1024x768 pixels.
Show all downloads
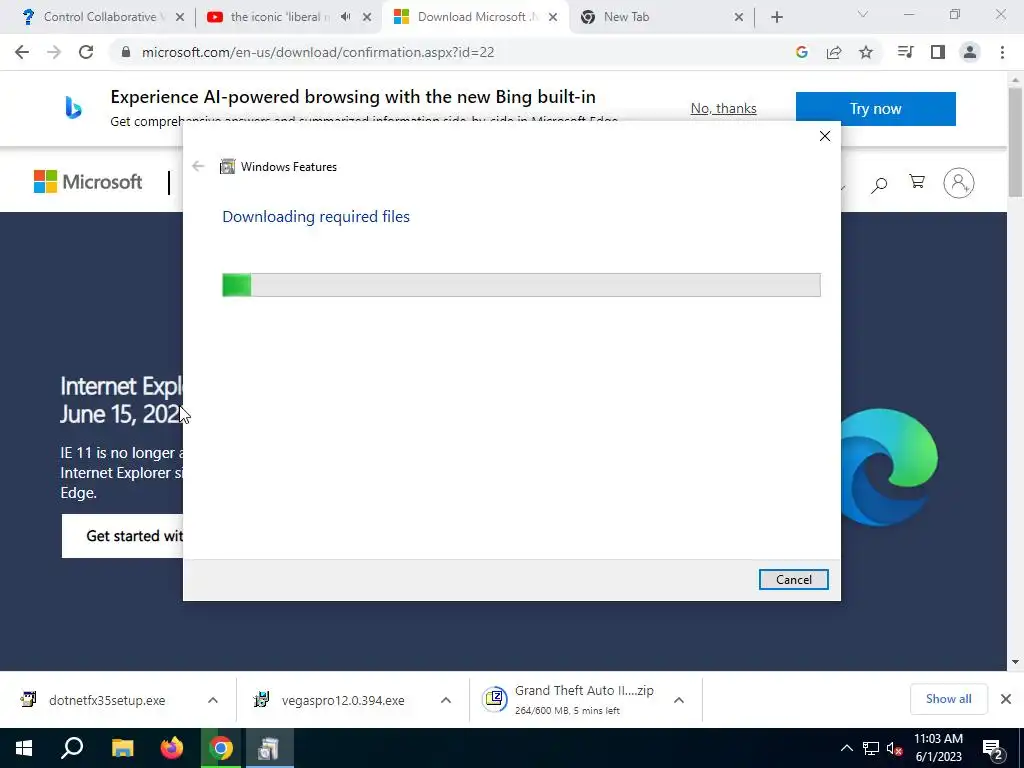pos(948,699)
